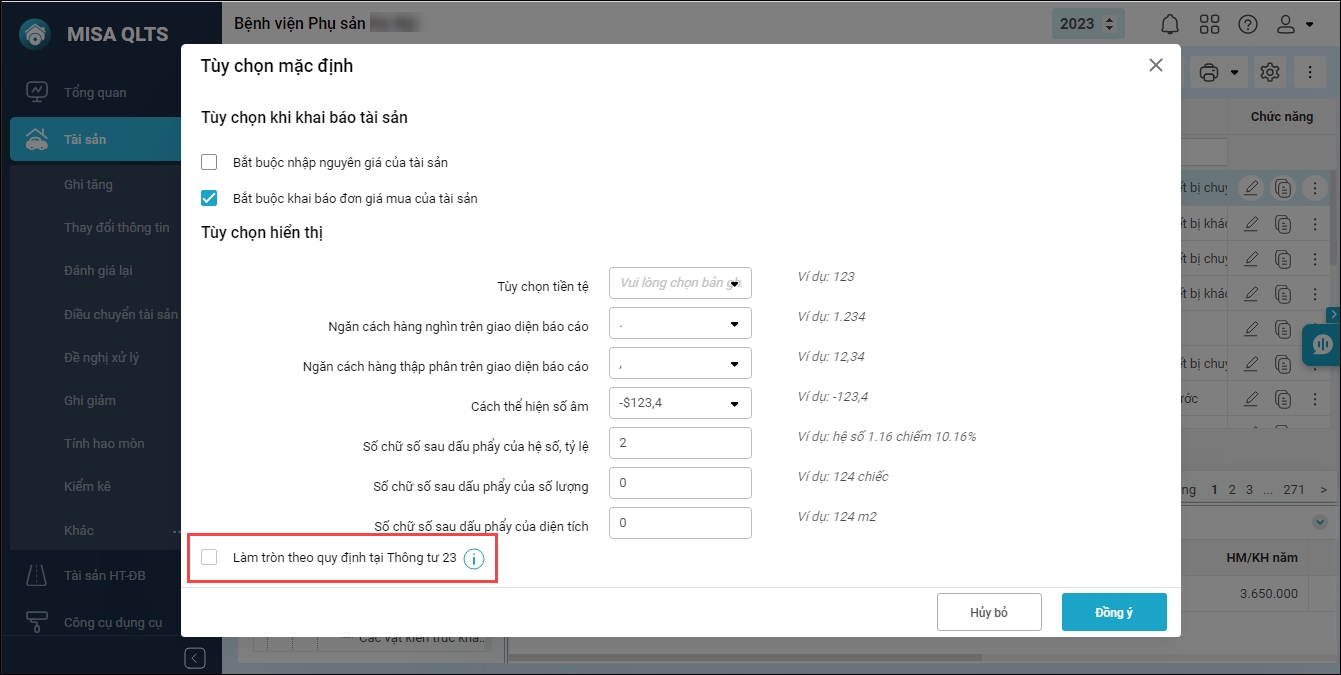Collapse the sidebar with arrow icon
The image size is (1341, 675).
[195, 657]
